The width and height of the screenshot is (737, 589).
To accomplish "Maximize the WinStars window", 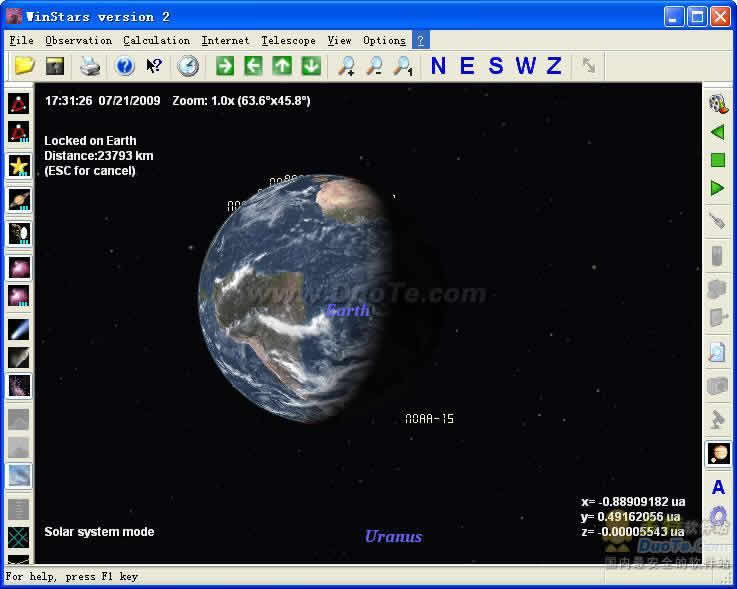I will 697,17.
